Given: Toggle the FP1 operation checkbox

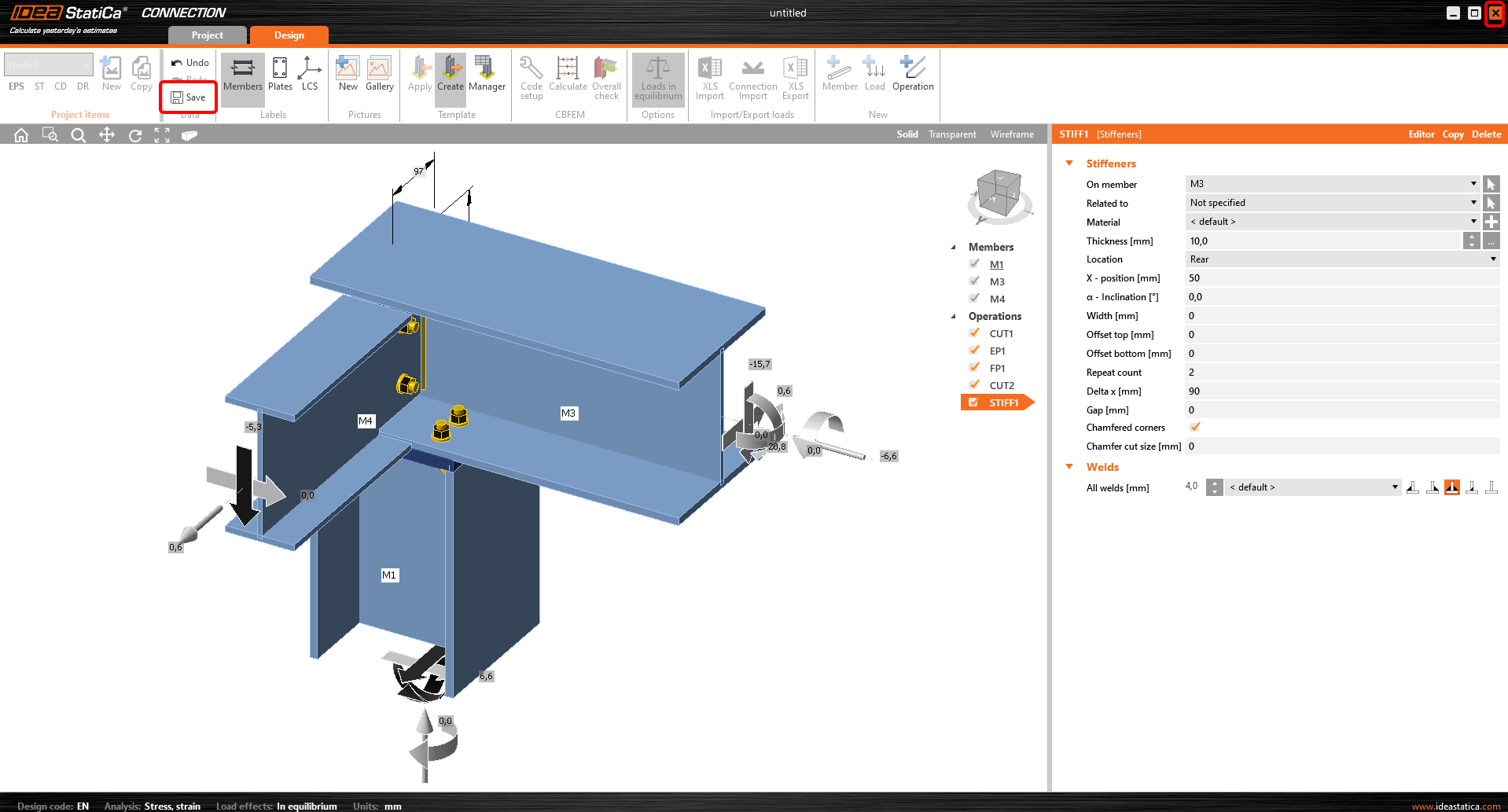Looking at the screenshot, I should (975, 368).
